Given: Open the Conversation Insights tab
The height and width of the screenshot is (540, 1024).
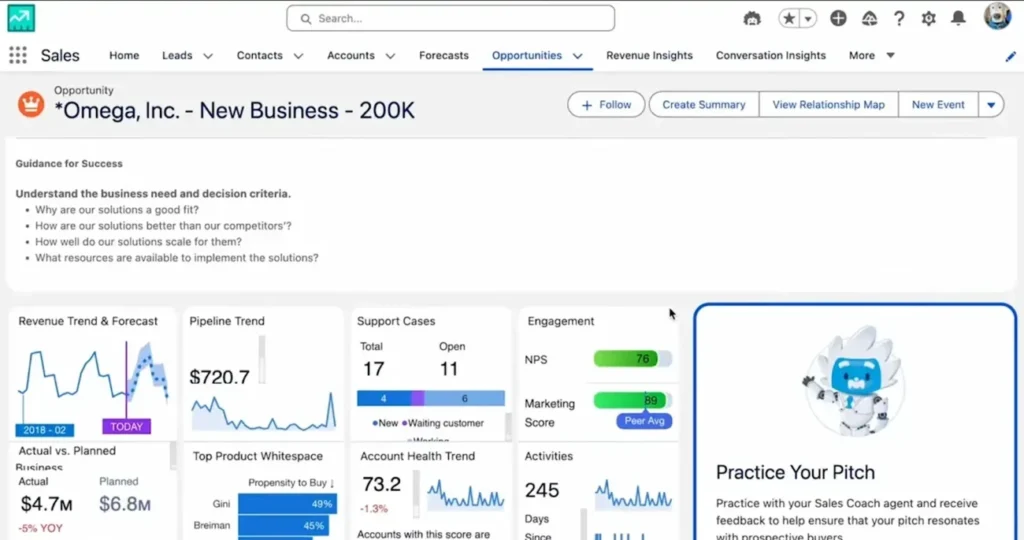Looking at the screenshot, I should (771, 56).
